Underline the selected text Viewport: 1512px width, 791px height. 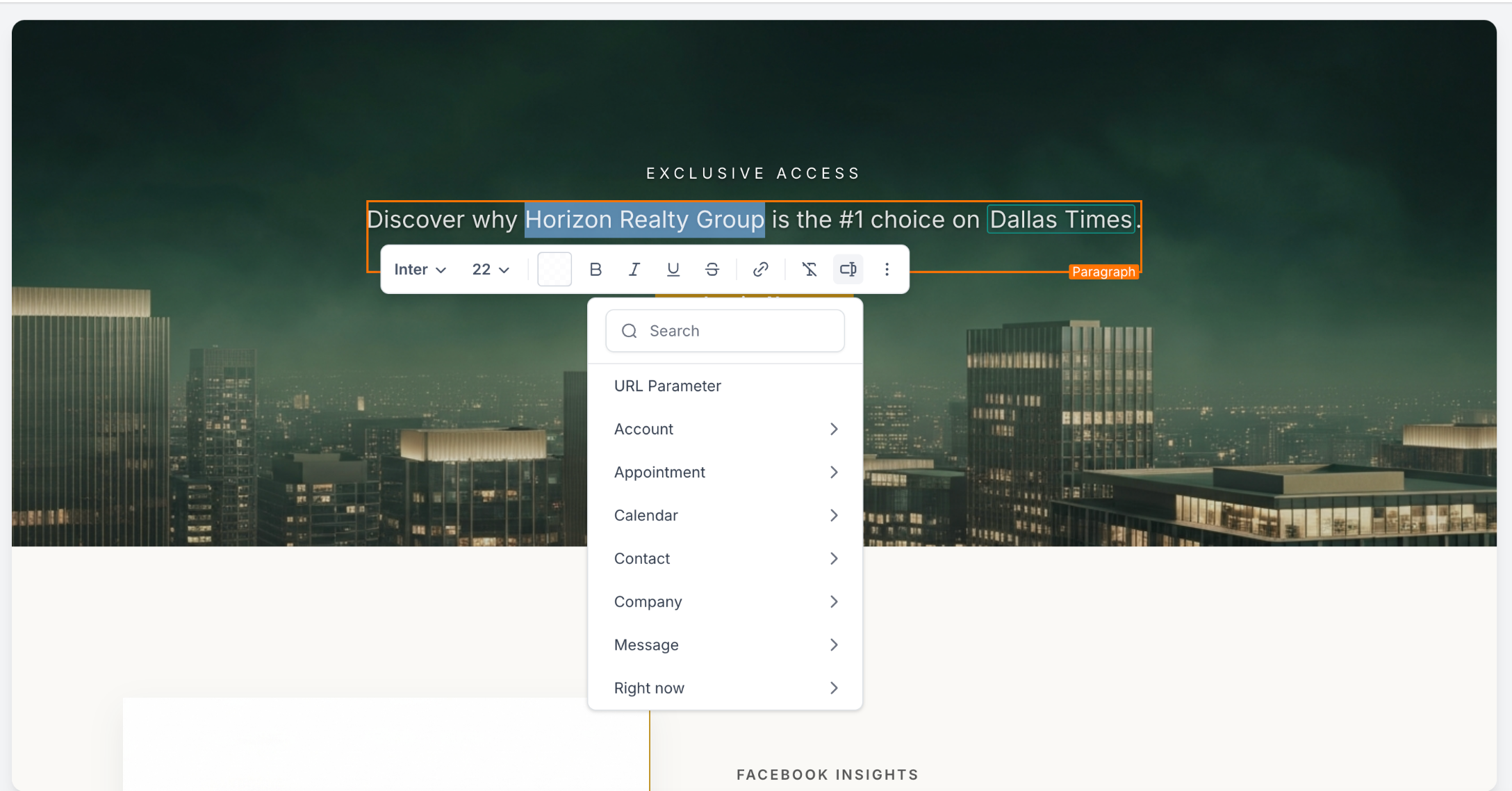[673, 270]
